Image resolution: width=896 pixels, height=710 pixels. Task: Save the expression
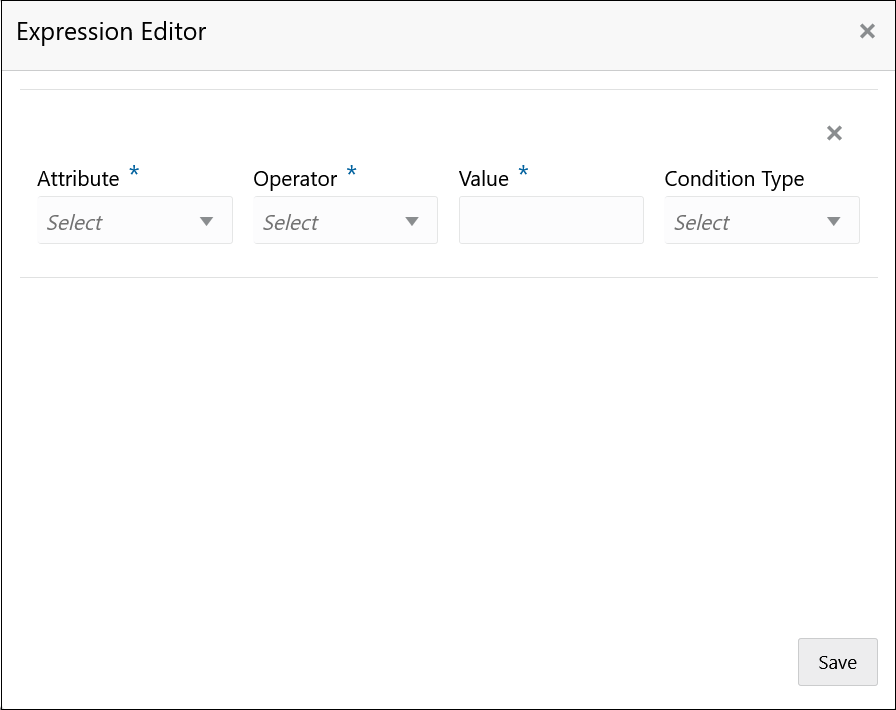coord(837,662)
